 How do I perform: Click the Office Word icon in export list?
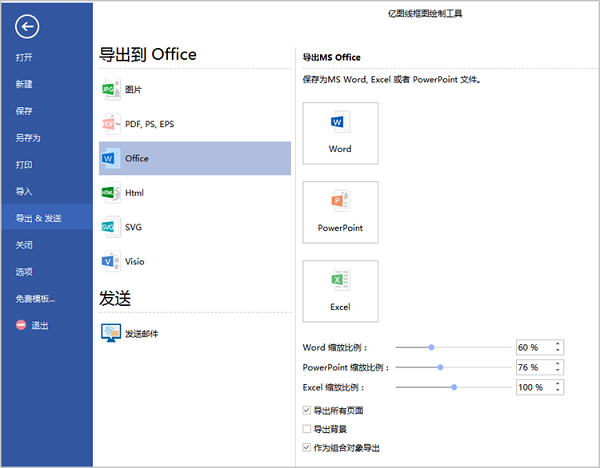click(110, 158)
